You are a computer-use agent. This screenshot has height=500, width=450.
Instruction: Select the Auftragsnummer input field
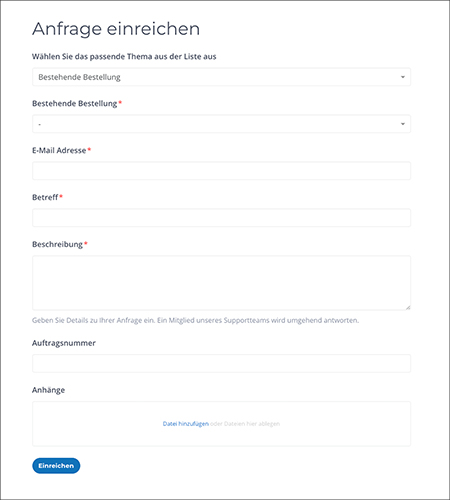pos(221,363)
